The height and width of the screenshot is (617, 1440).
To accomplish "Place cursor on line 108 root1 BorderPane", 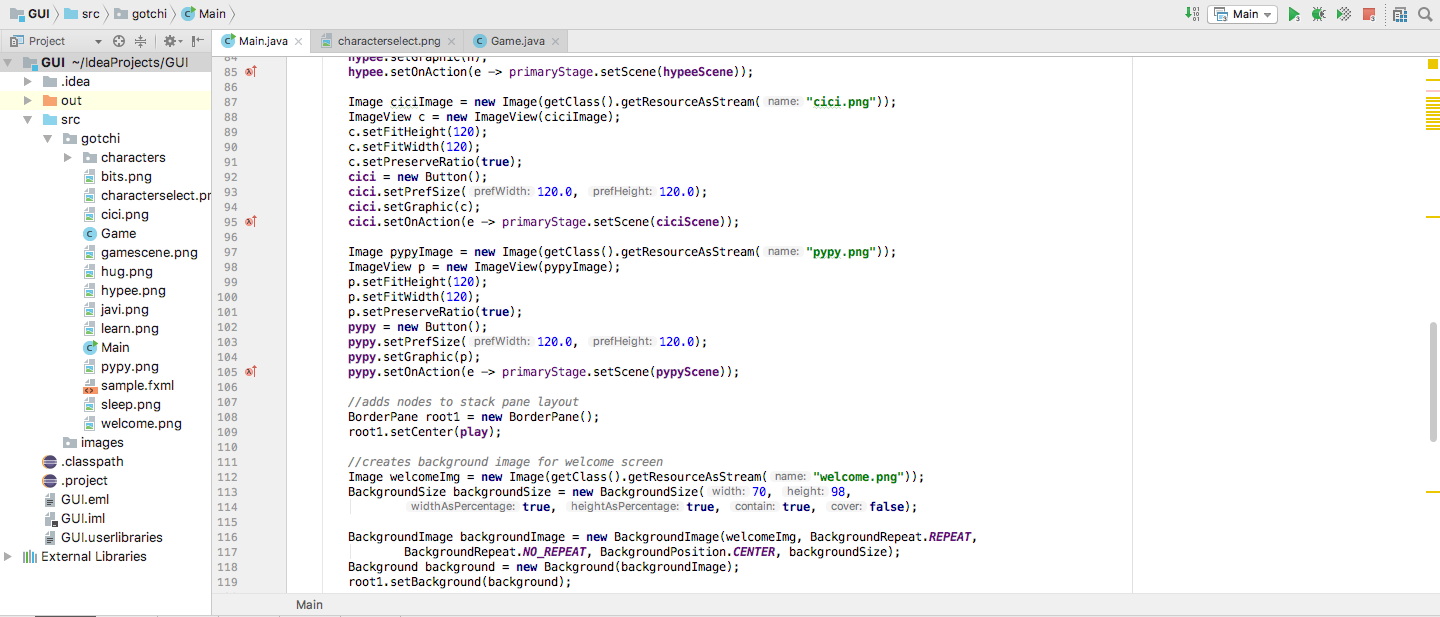I will (x=473, y=417).
